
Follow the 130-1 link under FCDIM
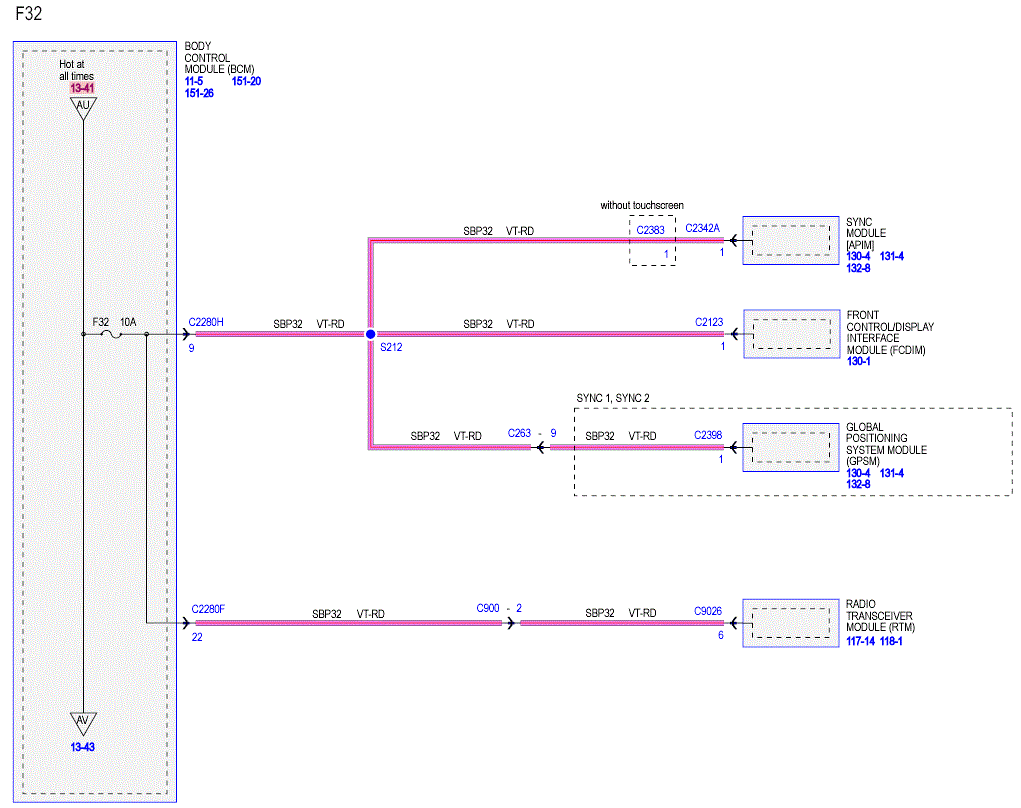(x=858, y=361)
